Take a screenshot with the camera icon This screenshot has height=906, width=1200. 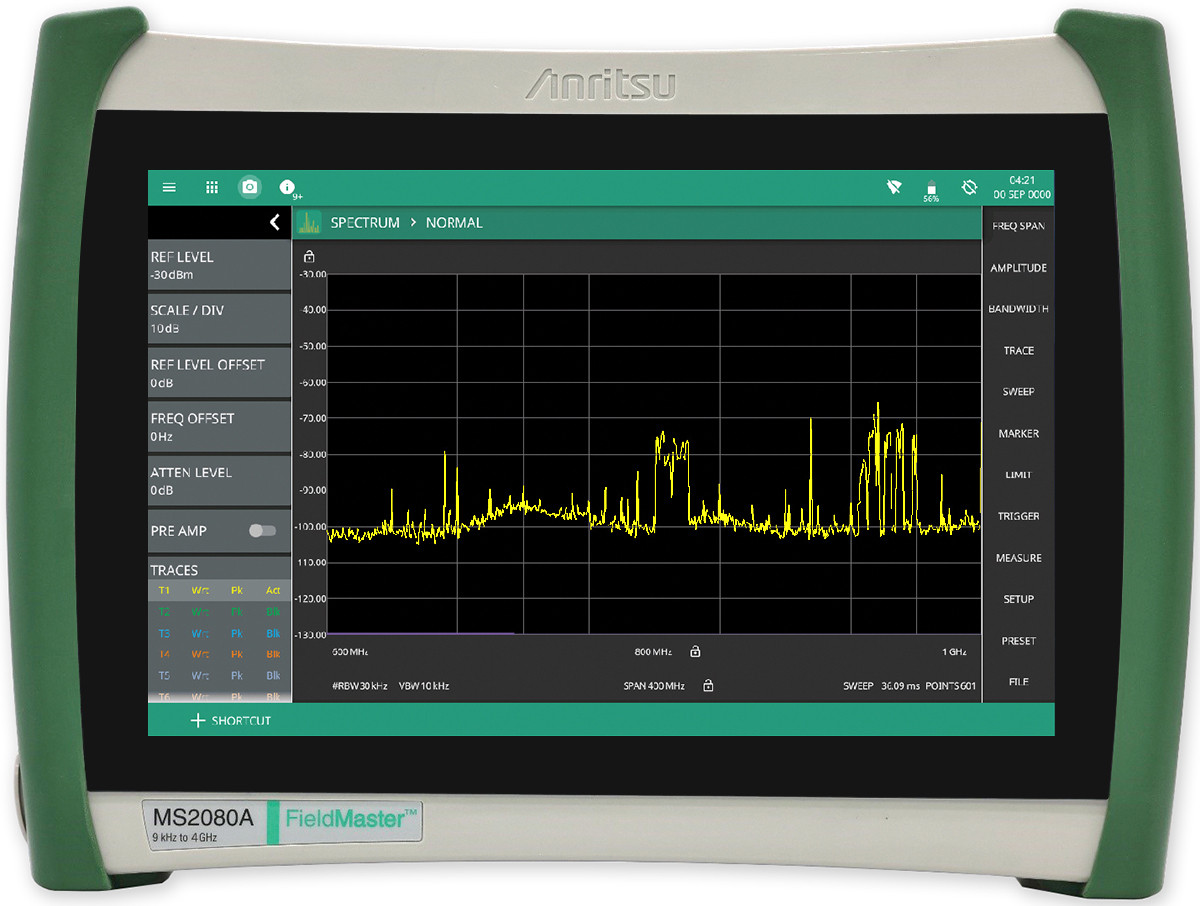coord(249,187)
